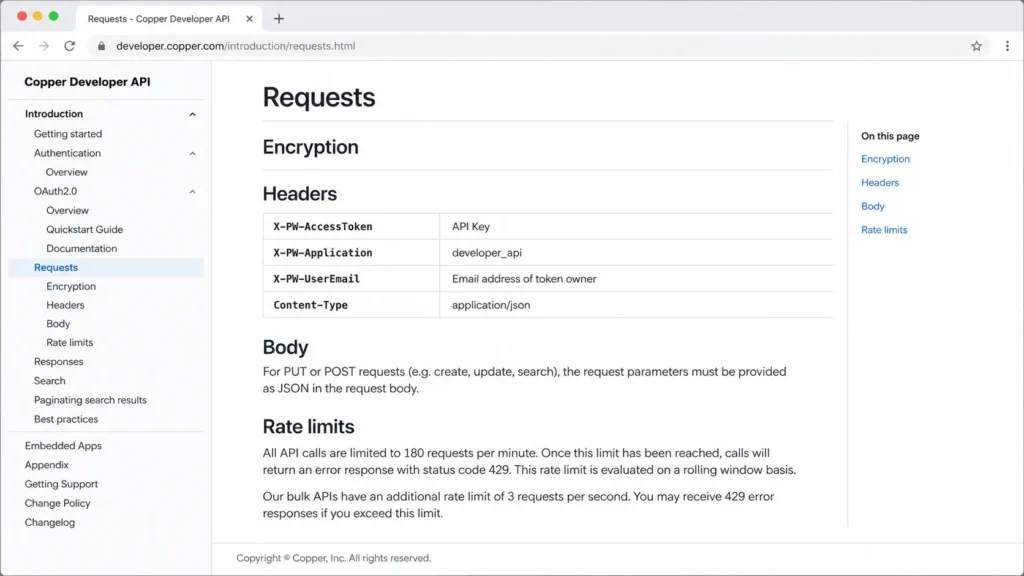This screenshot has width=1024, height=576.
Task: Open Getting started in the sidebar
Action: (x=68, y=134)
